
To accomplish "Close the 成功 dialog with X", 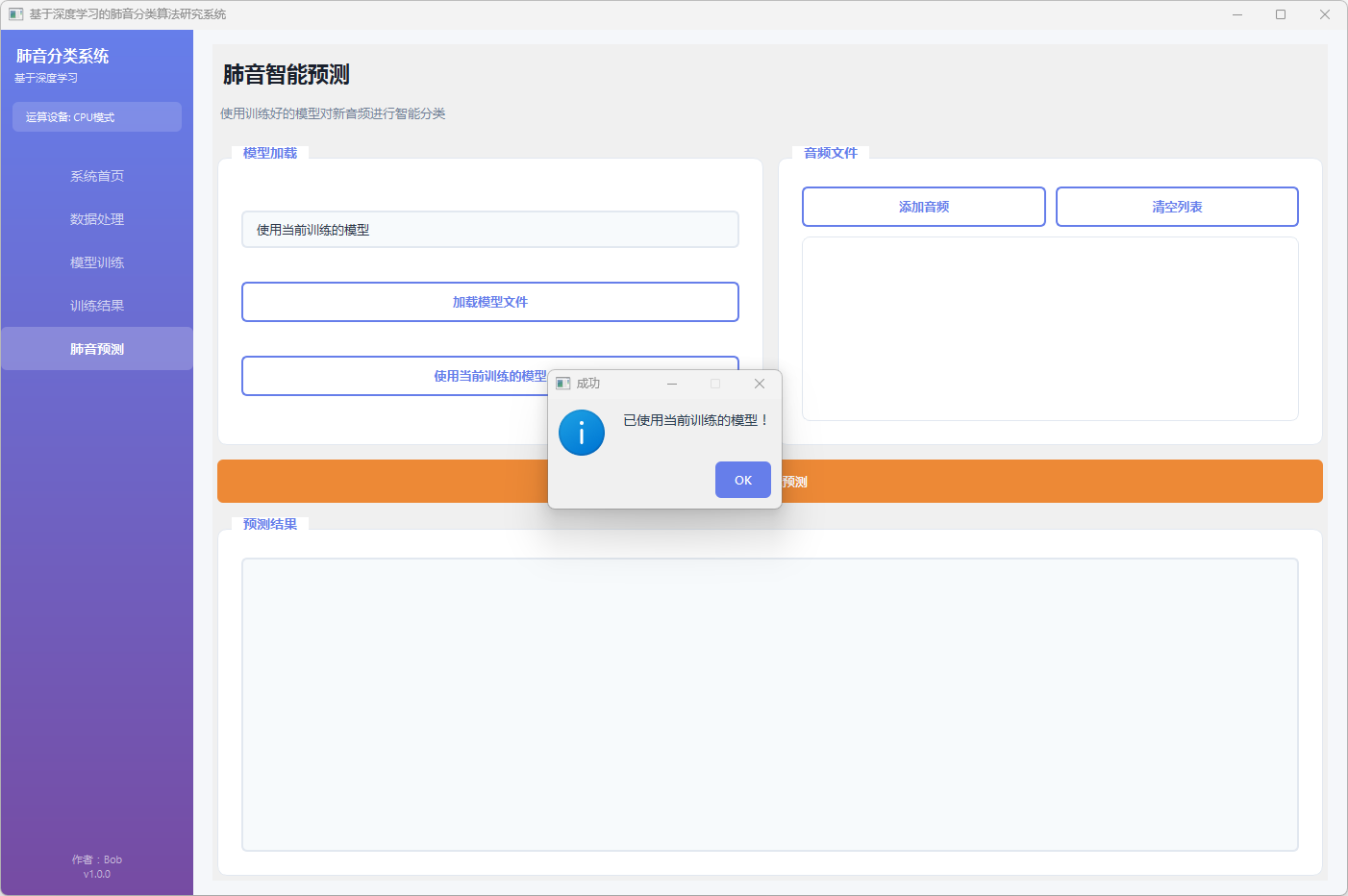I will (x=760, y=384).
